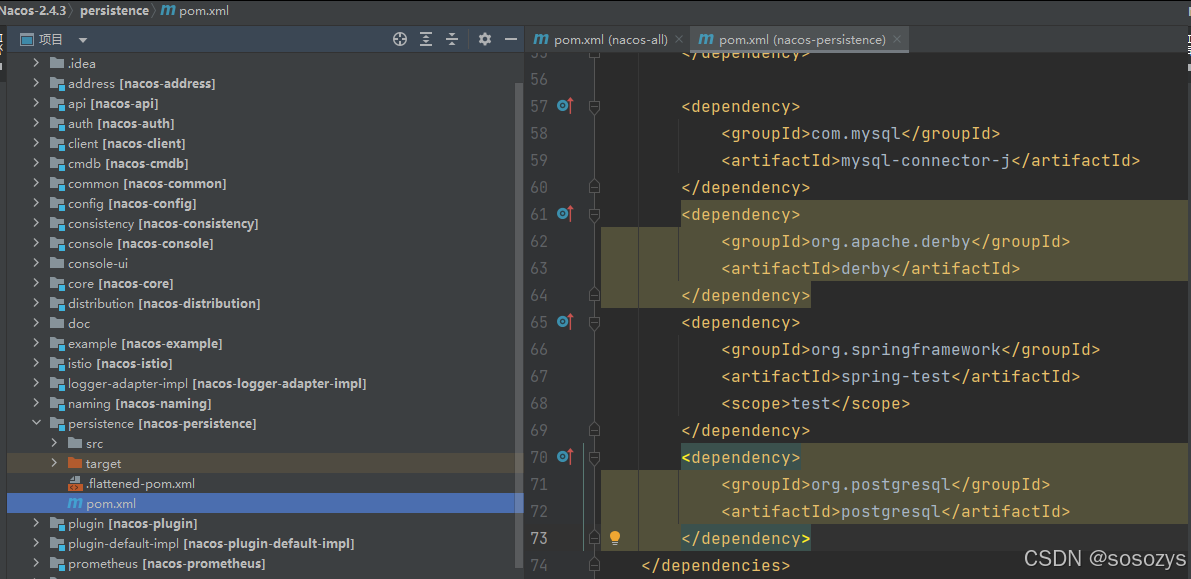Click the gutter override icon on line 61
This screenshot has width=1191, height=579.
coord(564,214)
